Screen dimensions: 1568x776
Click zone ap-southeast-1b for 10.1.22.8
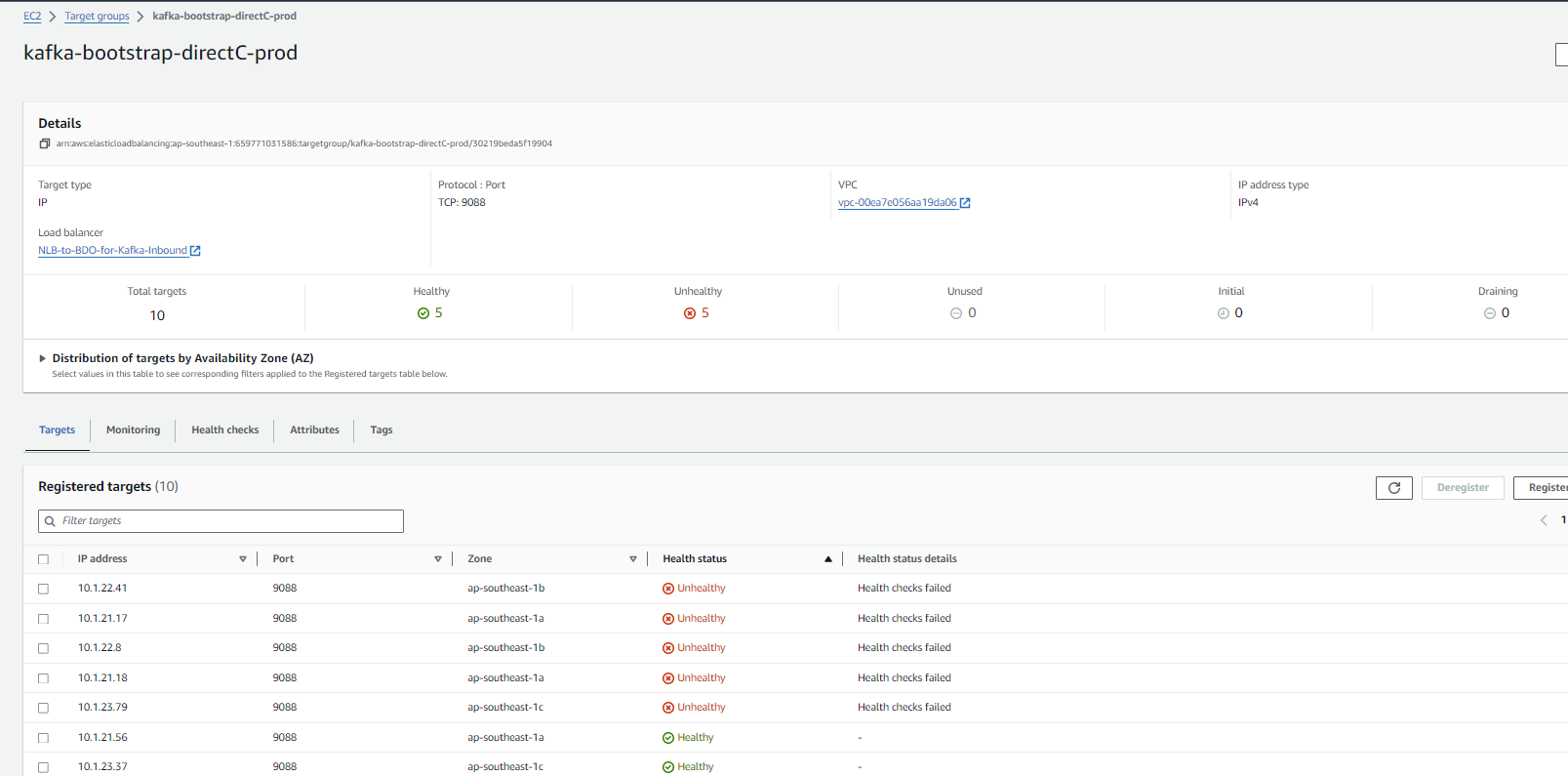506,648
